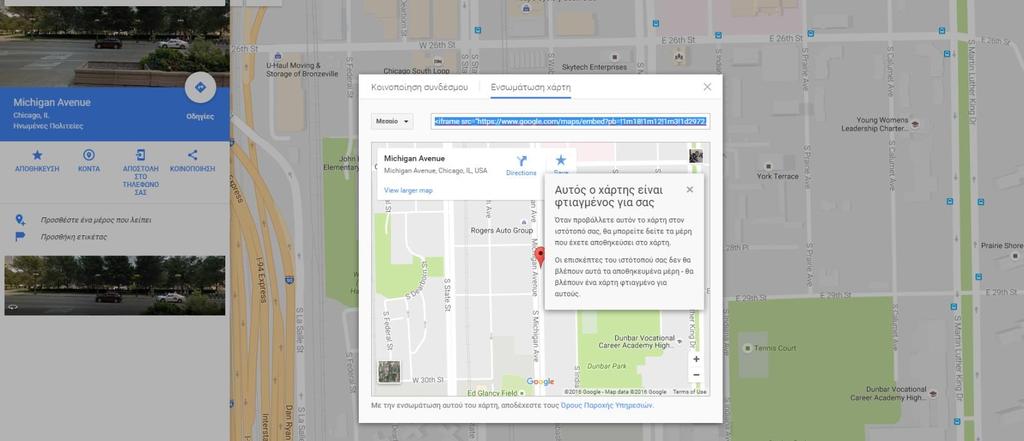Click the Rogers Auto Group label in preview
Image resolution: width=1024 pixels, height=441 pixels.
click(502, 231)
